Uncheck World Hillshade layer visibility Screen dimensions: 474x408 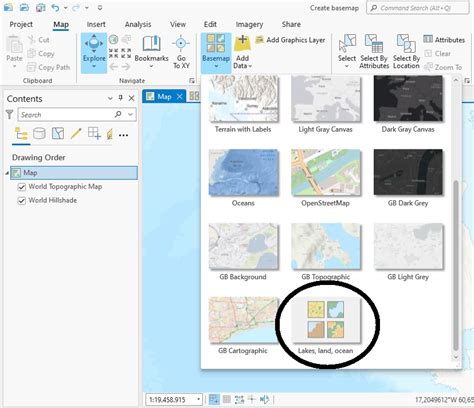click(x=22, y=201)
